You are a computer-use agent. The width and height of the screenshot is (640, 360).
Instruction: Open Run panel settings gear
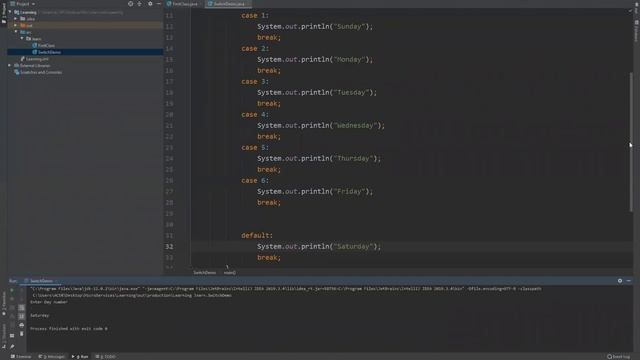pyautogui.click(x=620, y=281)
